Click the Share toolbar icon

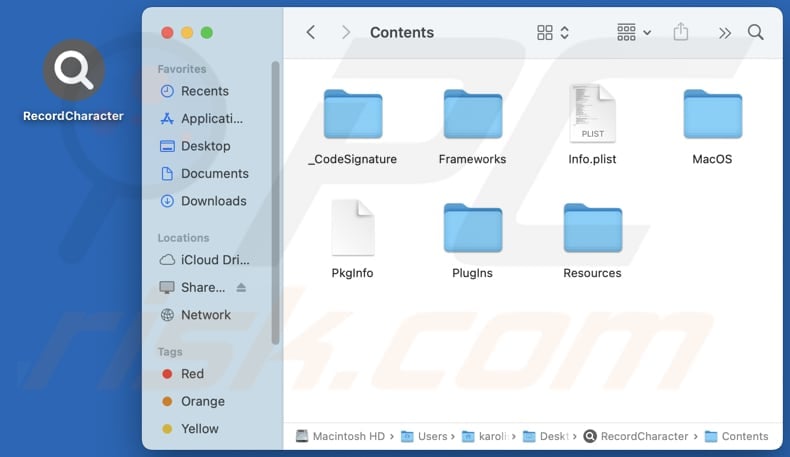pos(681,32)
